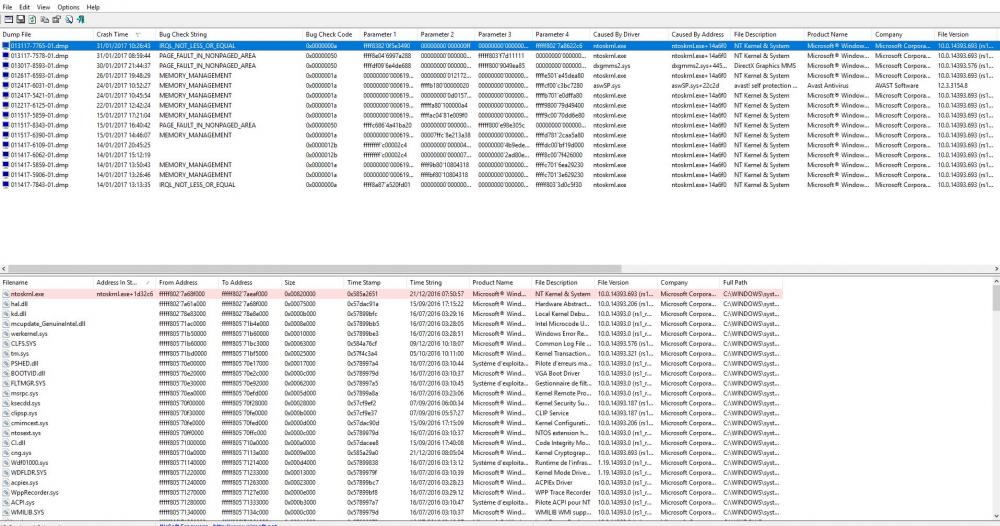The width and height of the screenshot is (1000, 526).
Task: Click the Copy selected items toolbar icon
Action: coord(43,19)
